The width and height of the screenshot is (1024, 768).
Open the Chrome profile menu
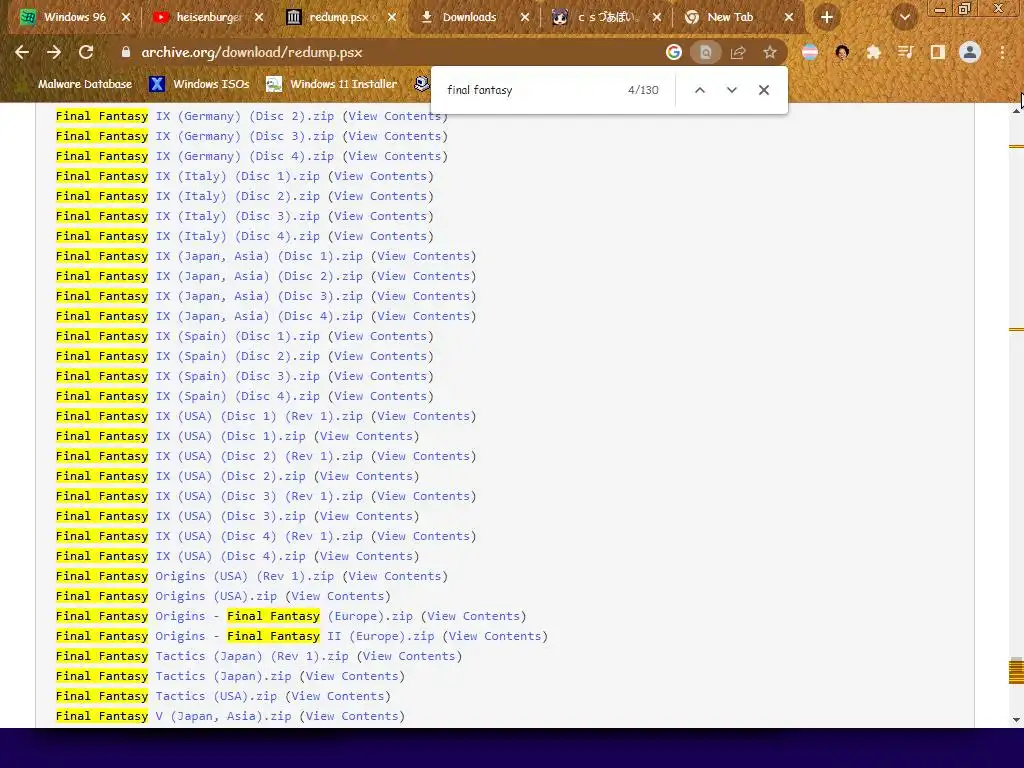(970, 52)
